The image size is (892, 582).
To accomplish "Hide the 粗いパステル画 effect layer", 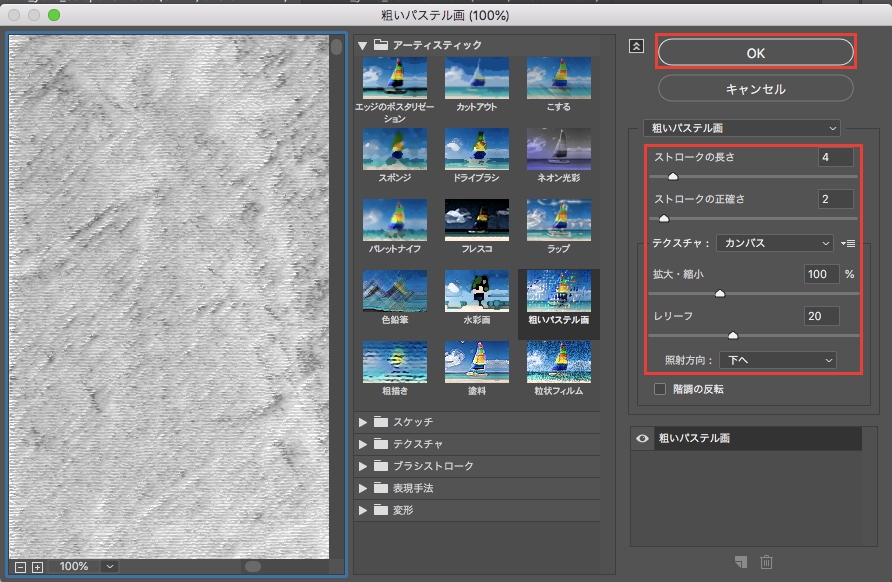I will [x=642, y=439].
